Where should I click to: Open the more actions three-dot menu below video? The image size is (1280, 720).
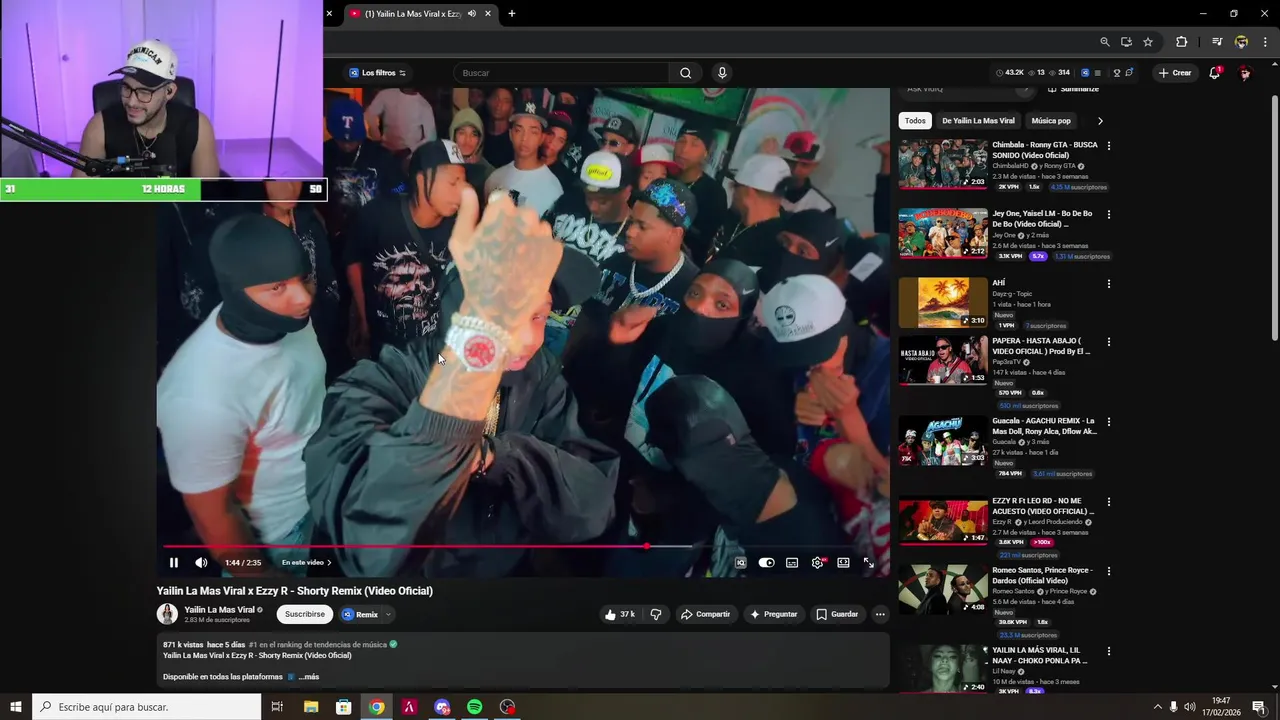pos(880,614)
